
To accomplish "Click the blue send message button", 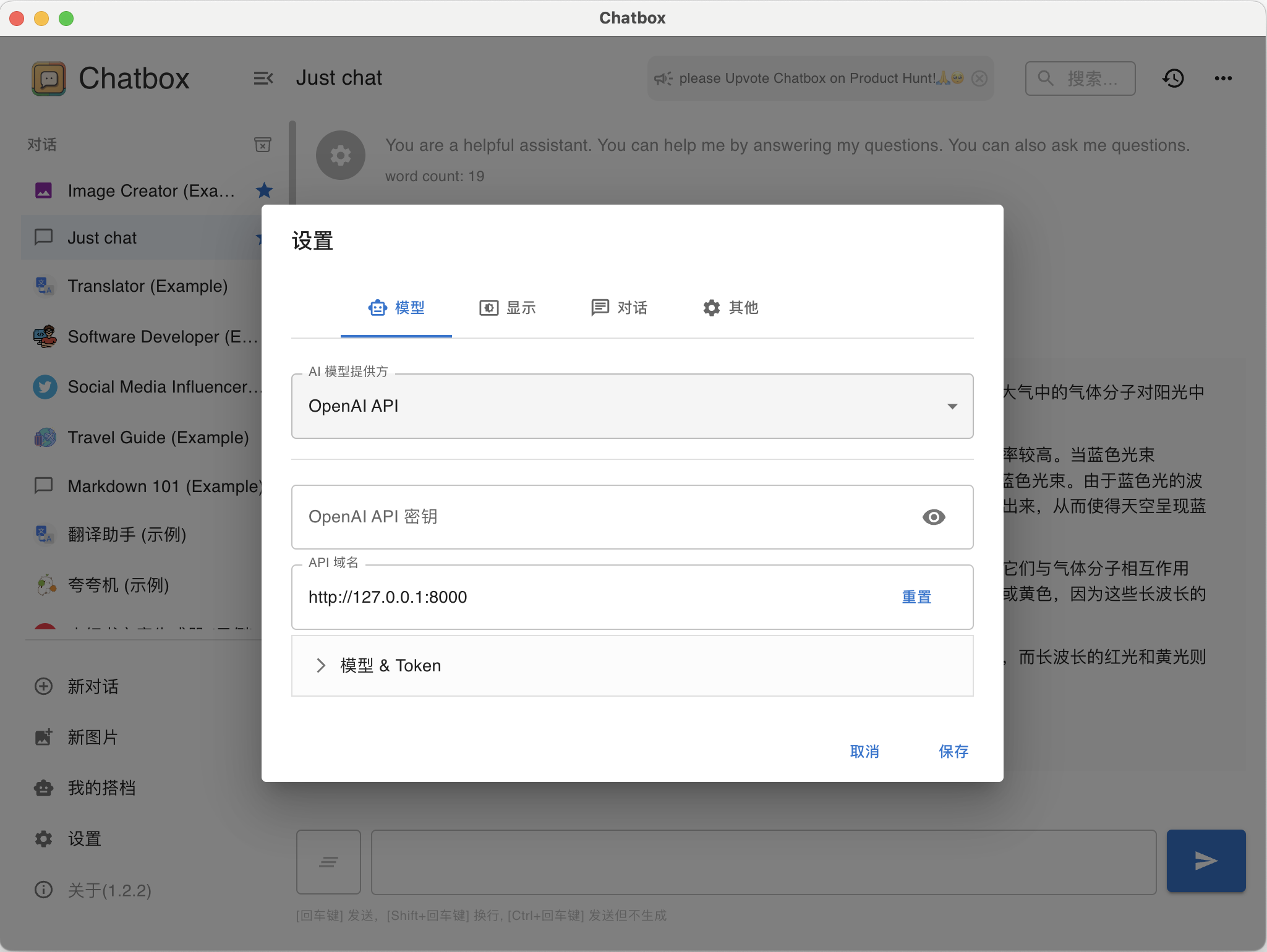I will (1206, 861).
